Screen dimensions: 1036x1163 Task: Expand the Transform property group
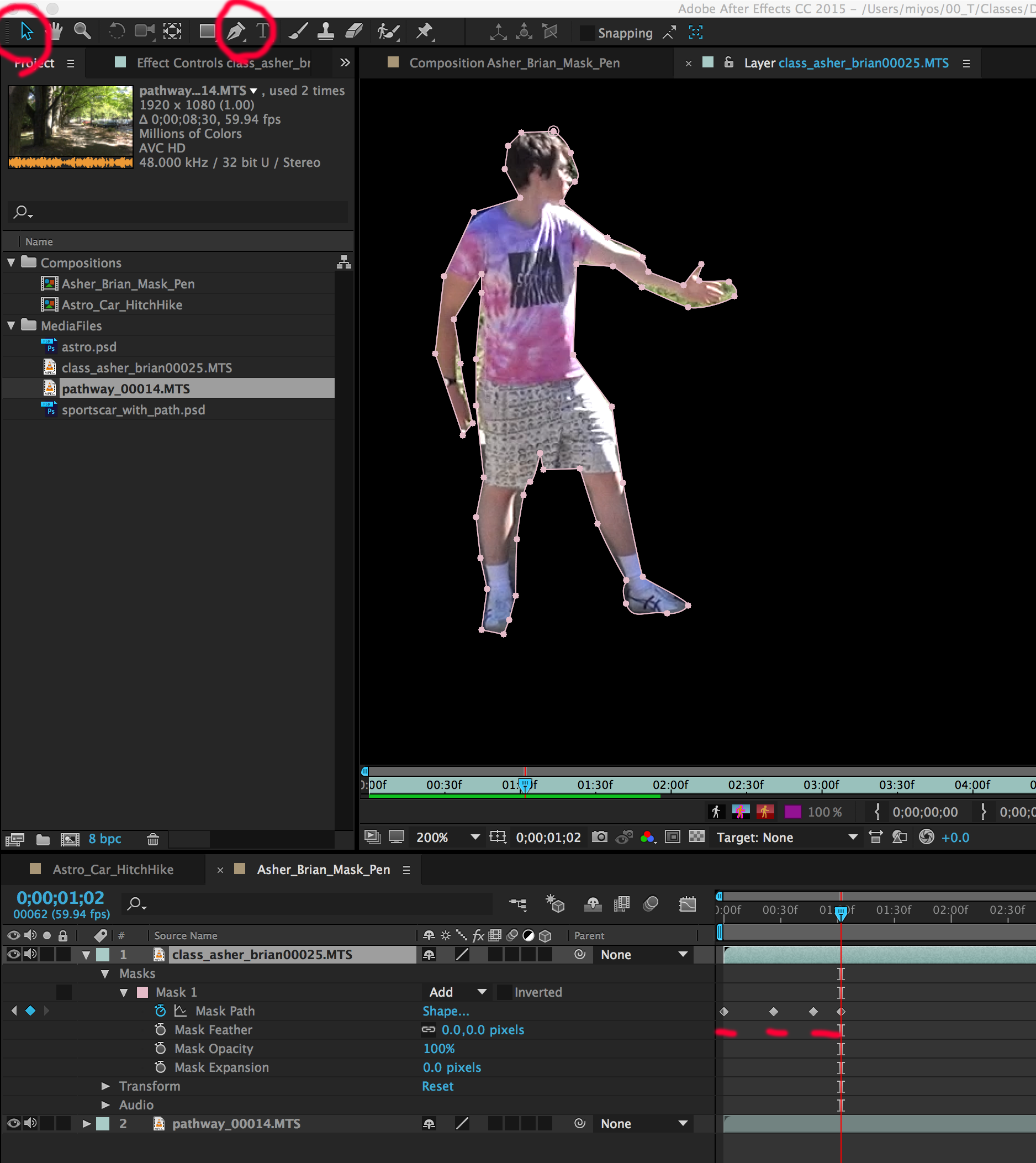(105, 1086)
